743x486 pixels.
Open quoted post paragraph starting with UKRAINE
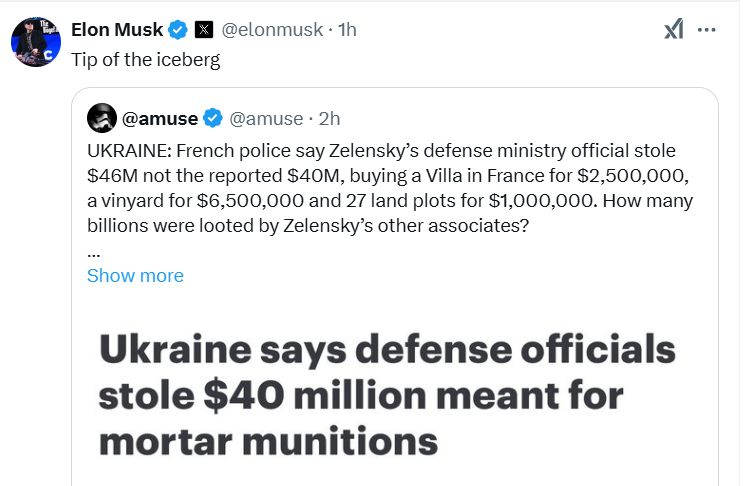coord(390,188)
